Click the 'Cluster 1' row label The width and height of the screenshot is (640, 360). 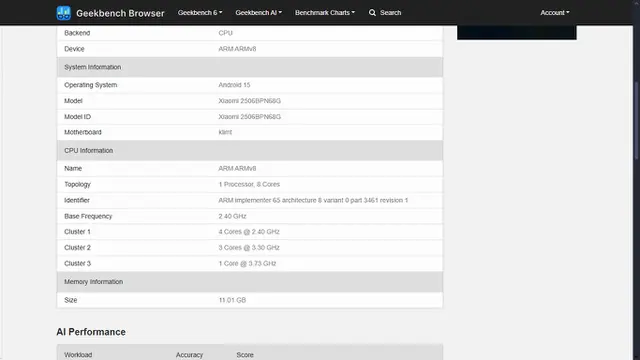point(78,232)
